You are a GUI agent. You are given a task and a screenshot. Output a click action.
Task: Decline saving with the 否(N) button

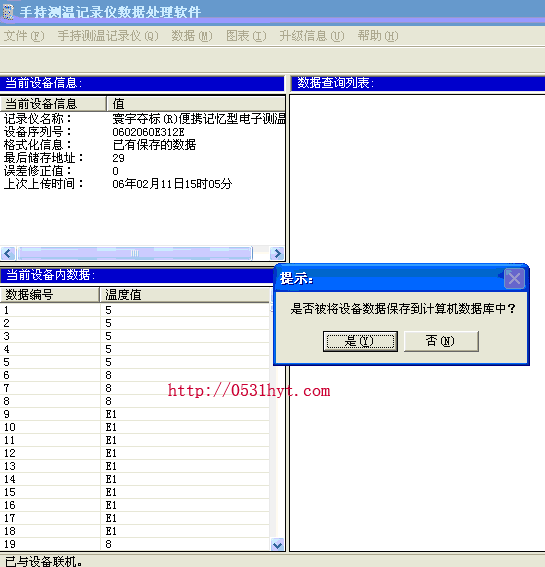(x=441, y=341)
